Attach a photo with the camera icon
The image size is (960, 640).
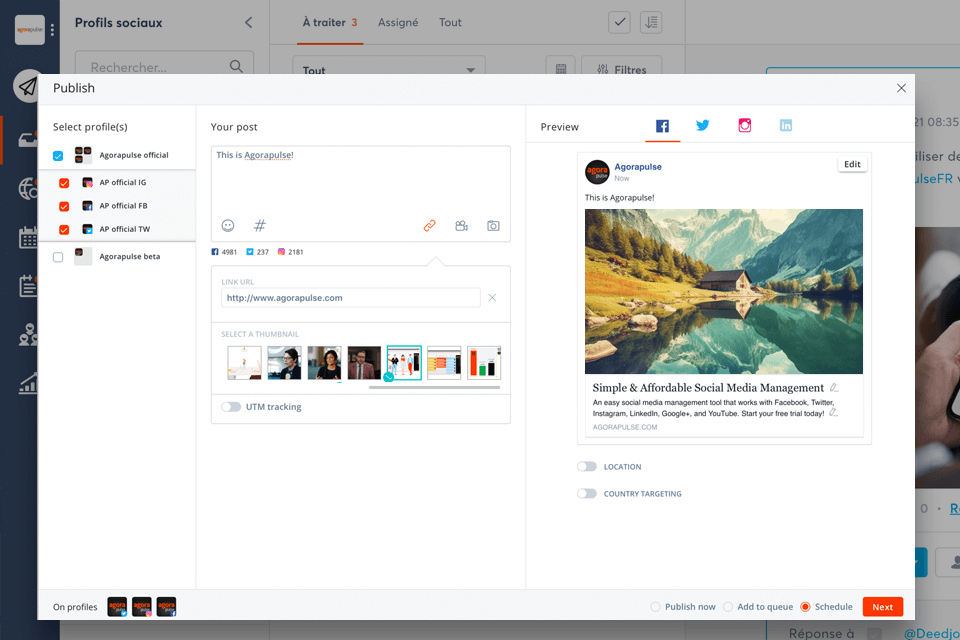tap(493, 226)
